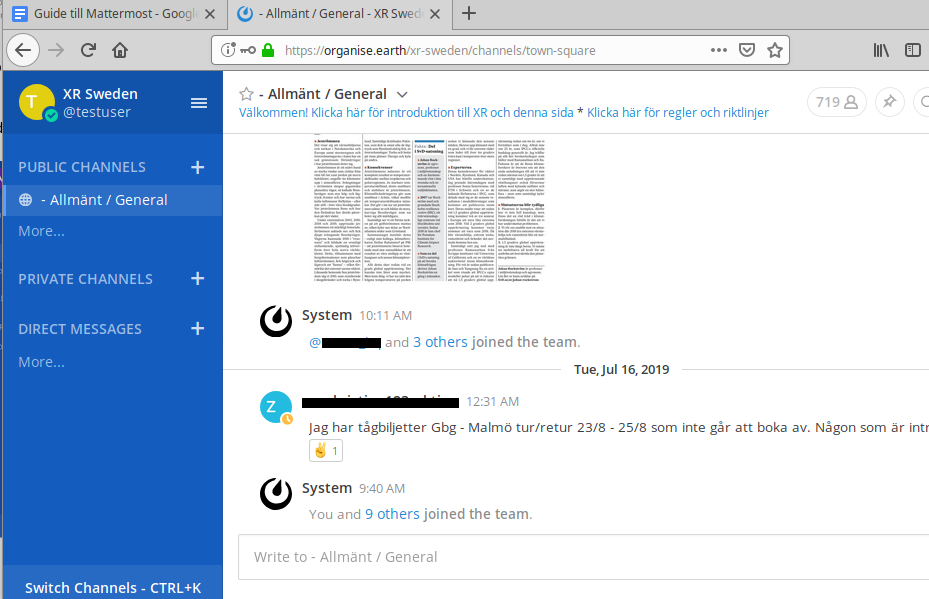The height and width of the screenshot is (599, 929).
Task: Click the DIRECT MESSAGES header
Action: pos(80,329)
